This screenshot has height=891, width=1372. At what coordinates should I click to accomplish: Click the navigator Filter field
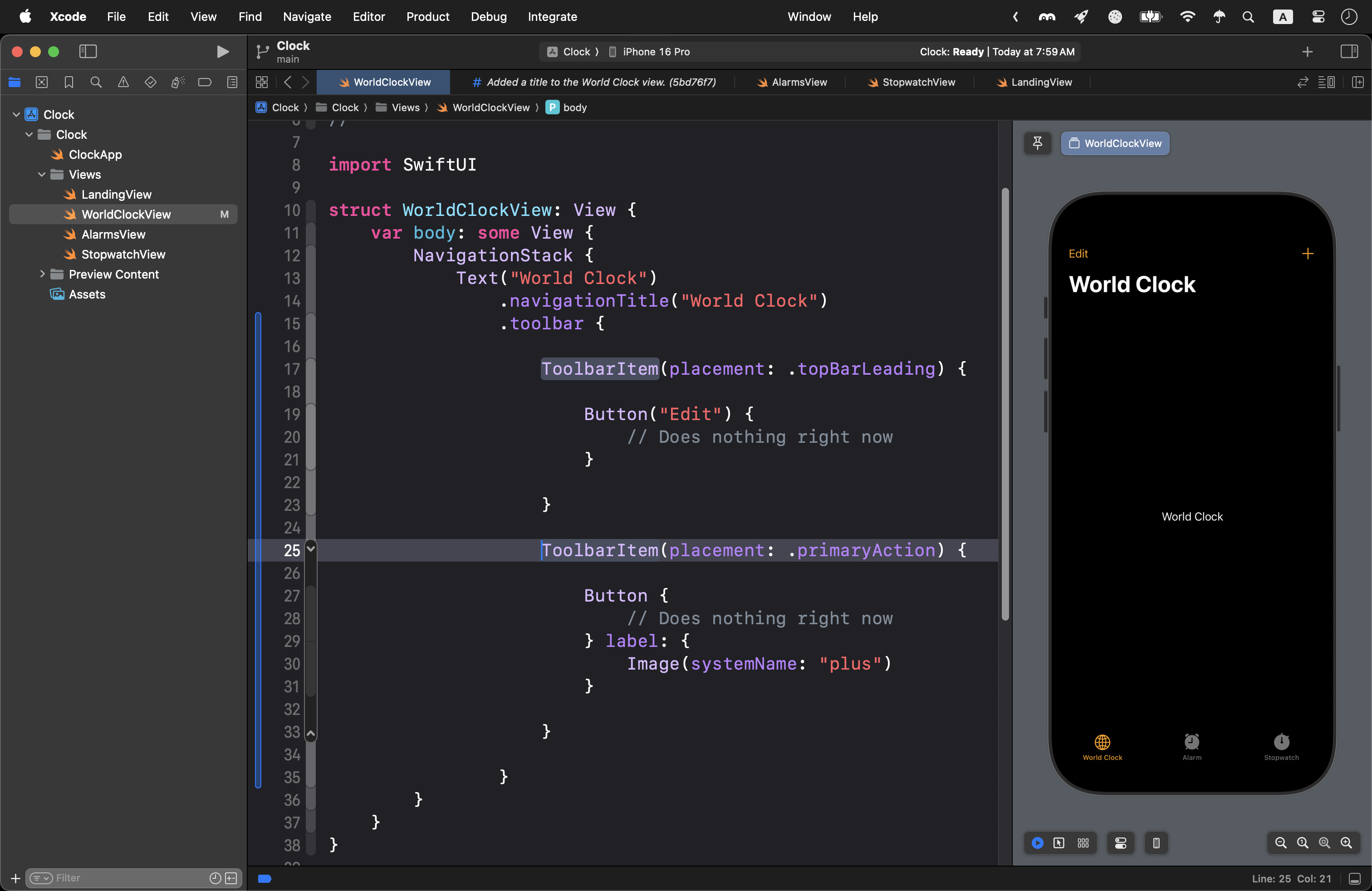(127, 878)
